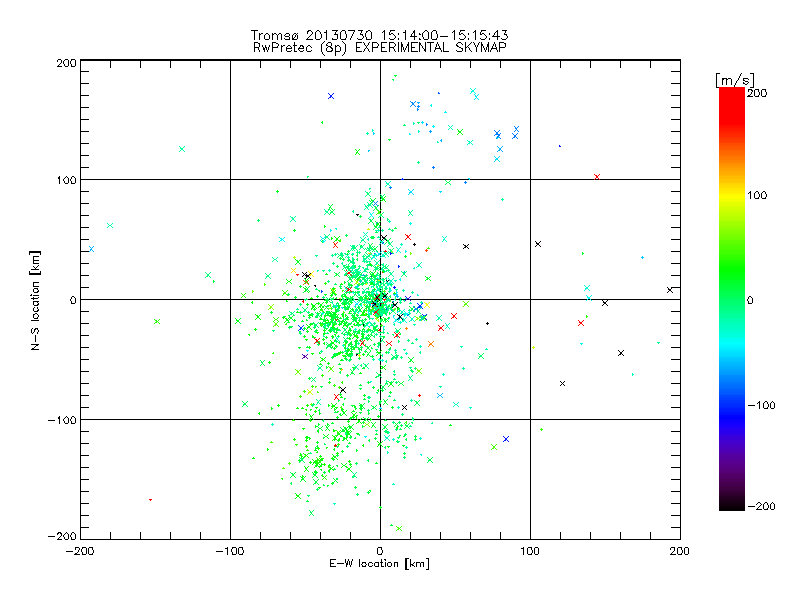Click the E-W axis "-200" tick label
Screen dimensions: 800x600
click(x=80, y=551)
